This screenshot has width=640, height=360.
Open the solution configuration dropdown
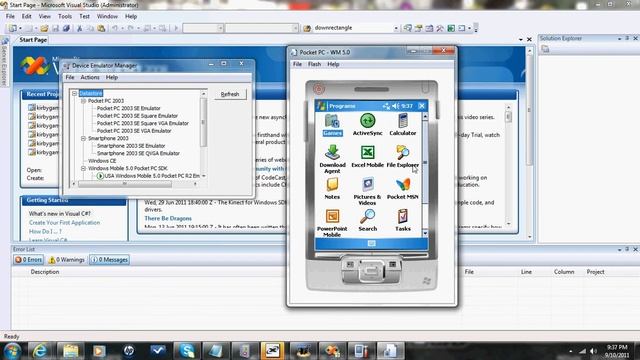pos(220,28)
